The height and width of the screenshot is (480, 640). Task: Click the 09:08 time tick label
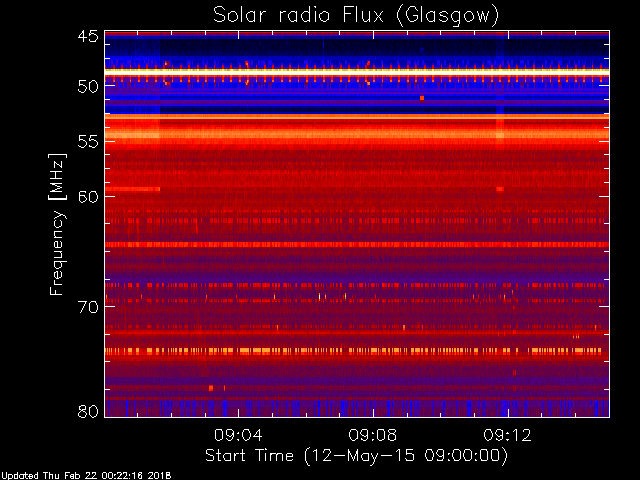point(373,435)
